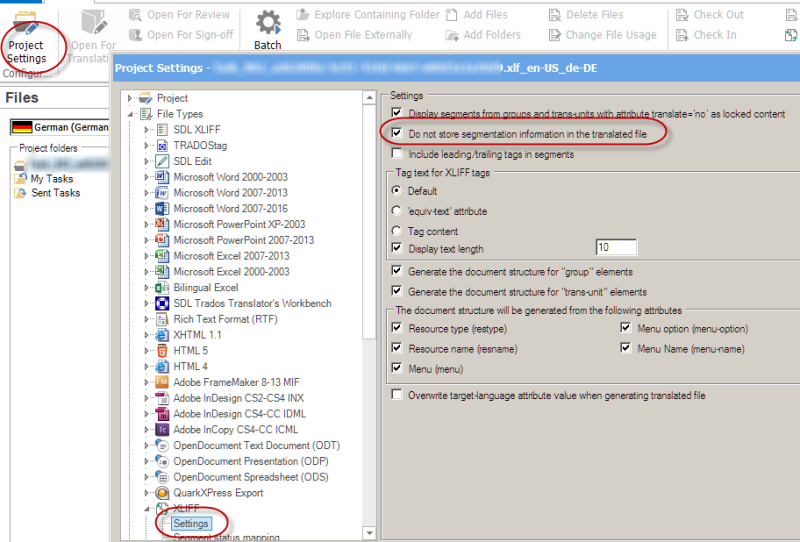
Task: Click the SDL XLIFF file type icon
Action: tap(162, 130)
